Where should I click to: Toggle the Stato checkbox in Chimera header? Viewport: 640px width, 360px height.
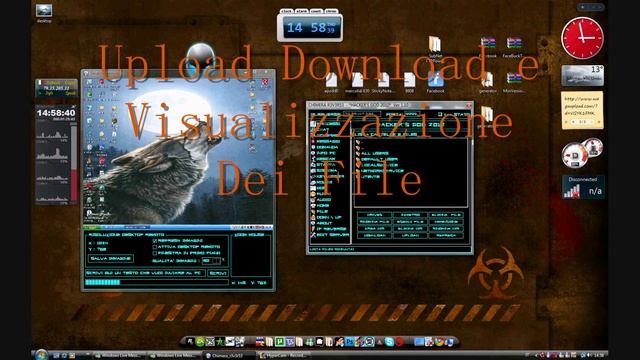click(x=440, y=114)
